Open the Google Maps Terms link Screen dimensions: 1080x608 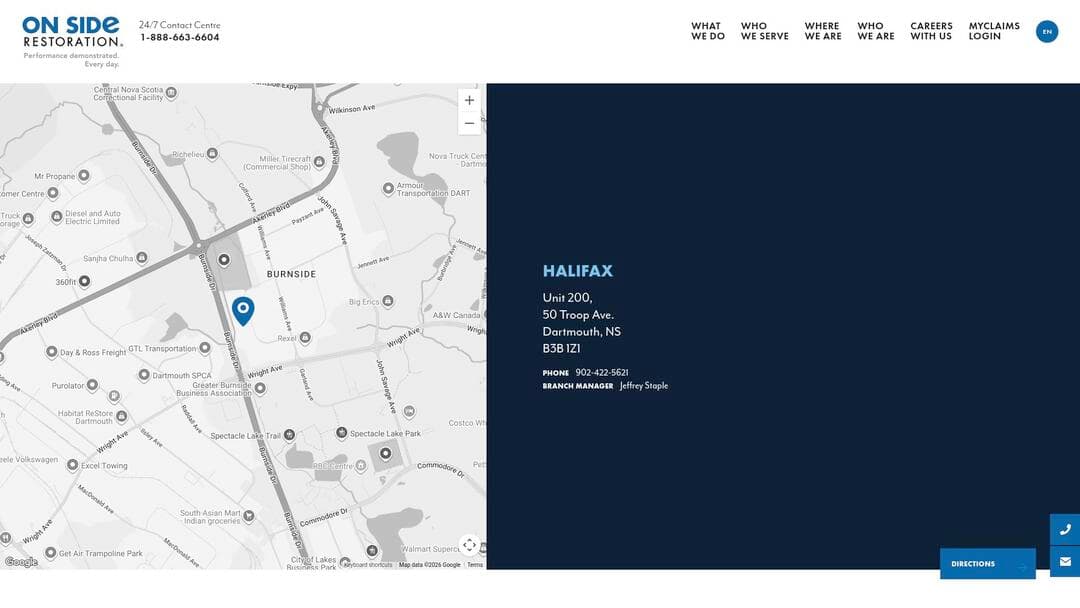(x=474, y=564)
